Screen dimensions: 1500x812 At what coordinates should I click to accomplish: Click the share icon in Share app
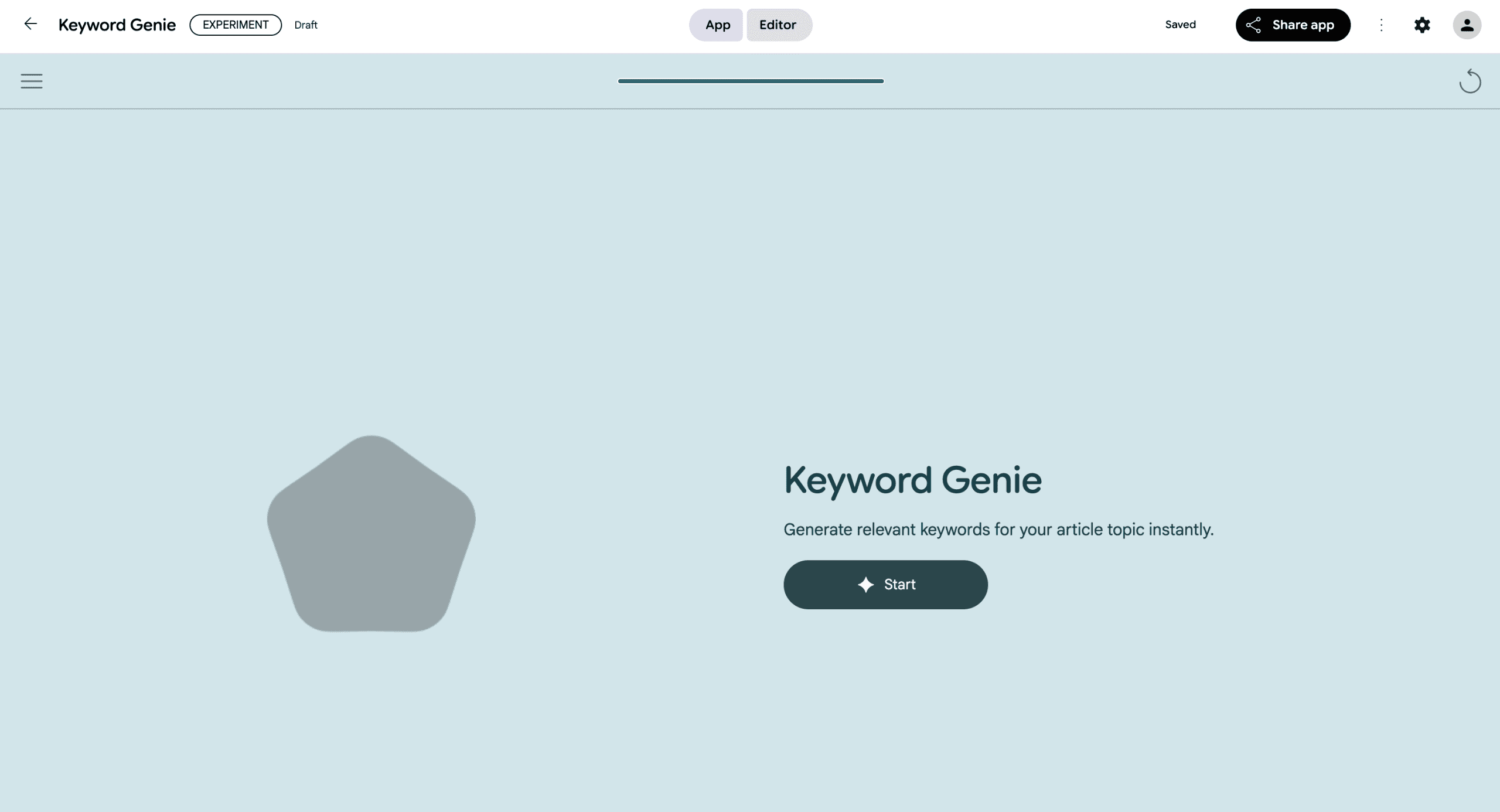[x=1253, y=25]
